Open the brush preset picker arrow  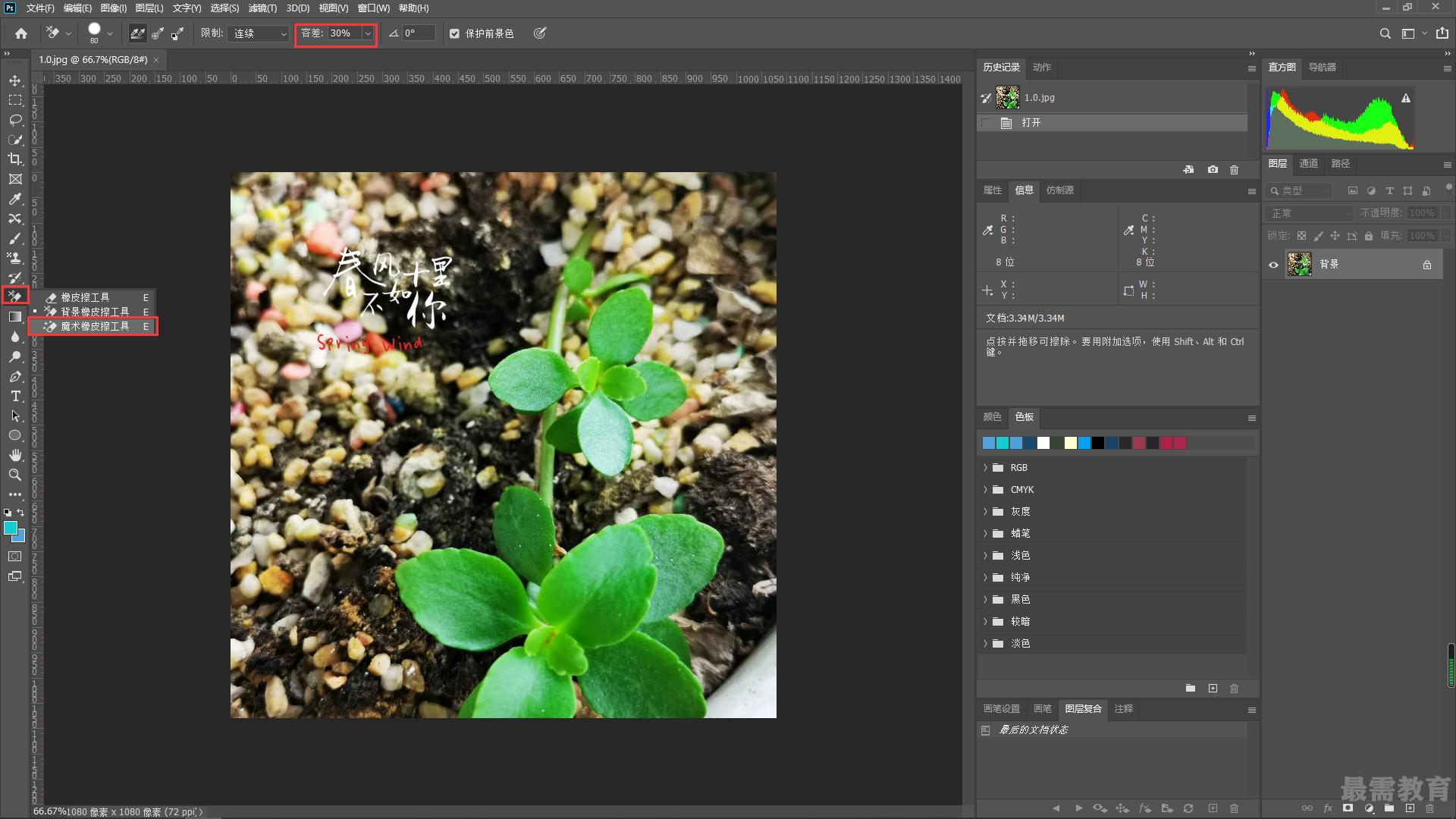click(x=110, y=33)
